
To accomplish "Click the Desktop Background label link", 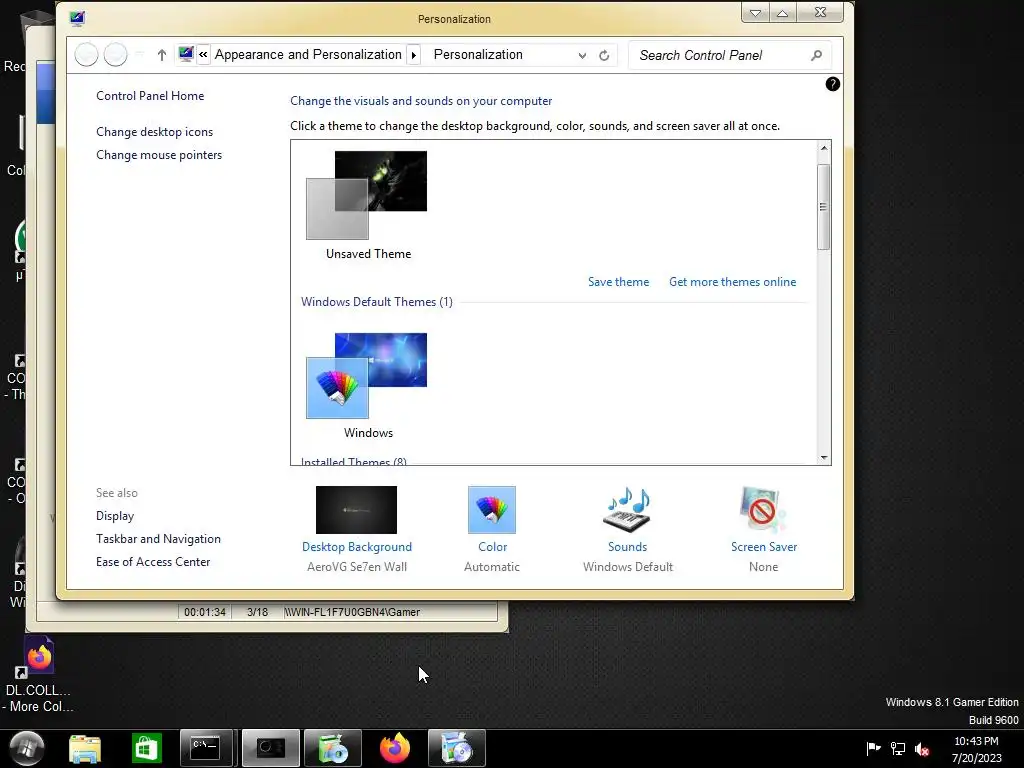I will [357, 547].
